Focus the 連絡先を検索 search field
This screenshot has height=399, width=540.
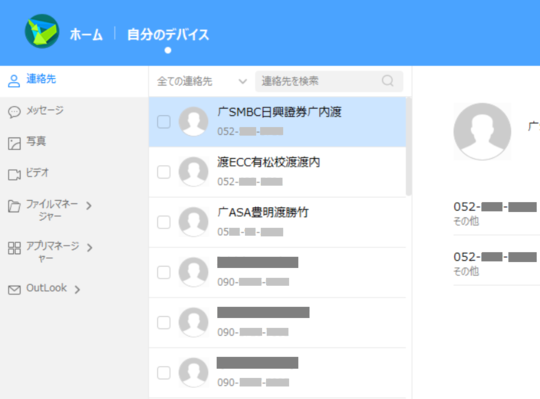click(x=329, y=81)
